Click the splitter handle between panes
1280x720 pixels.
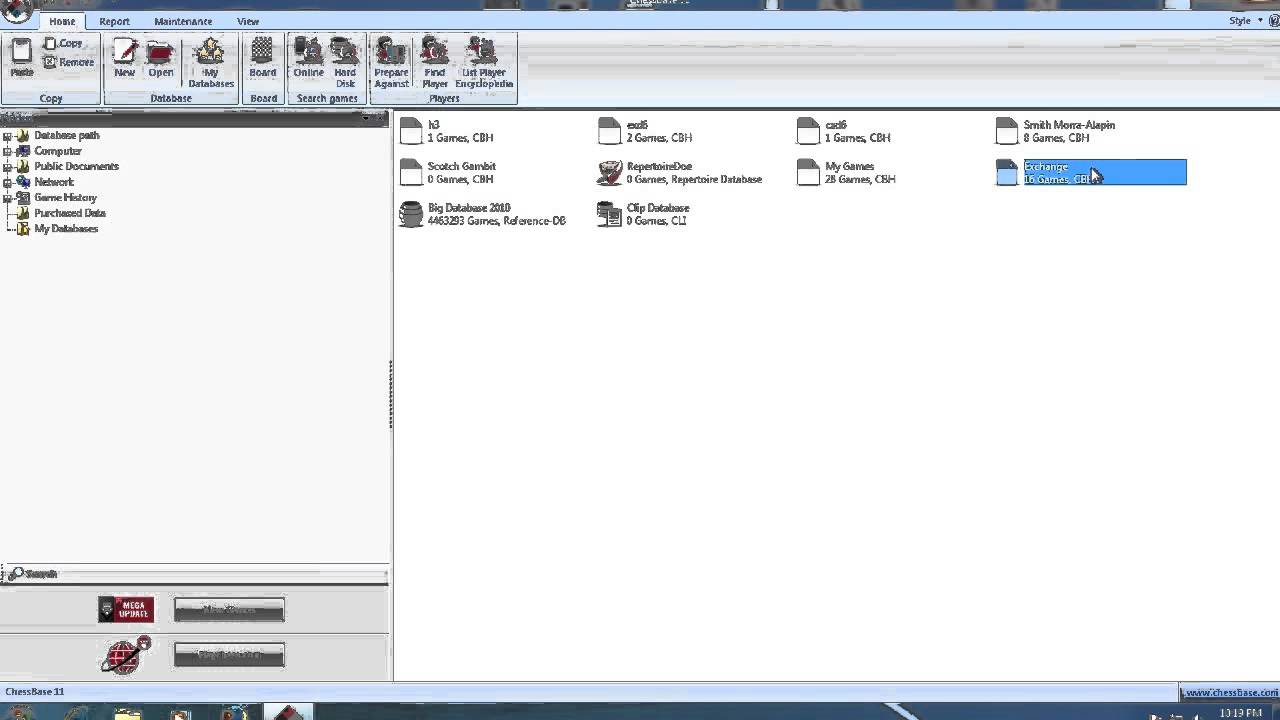[391, 395]
